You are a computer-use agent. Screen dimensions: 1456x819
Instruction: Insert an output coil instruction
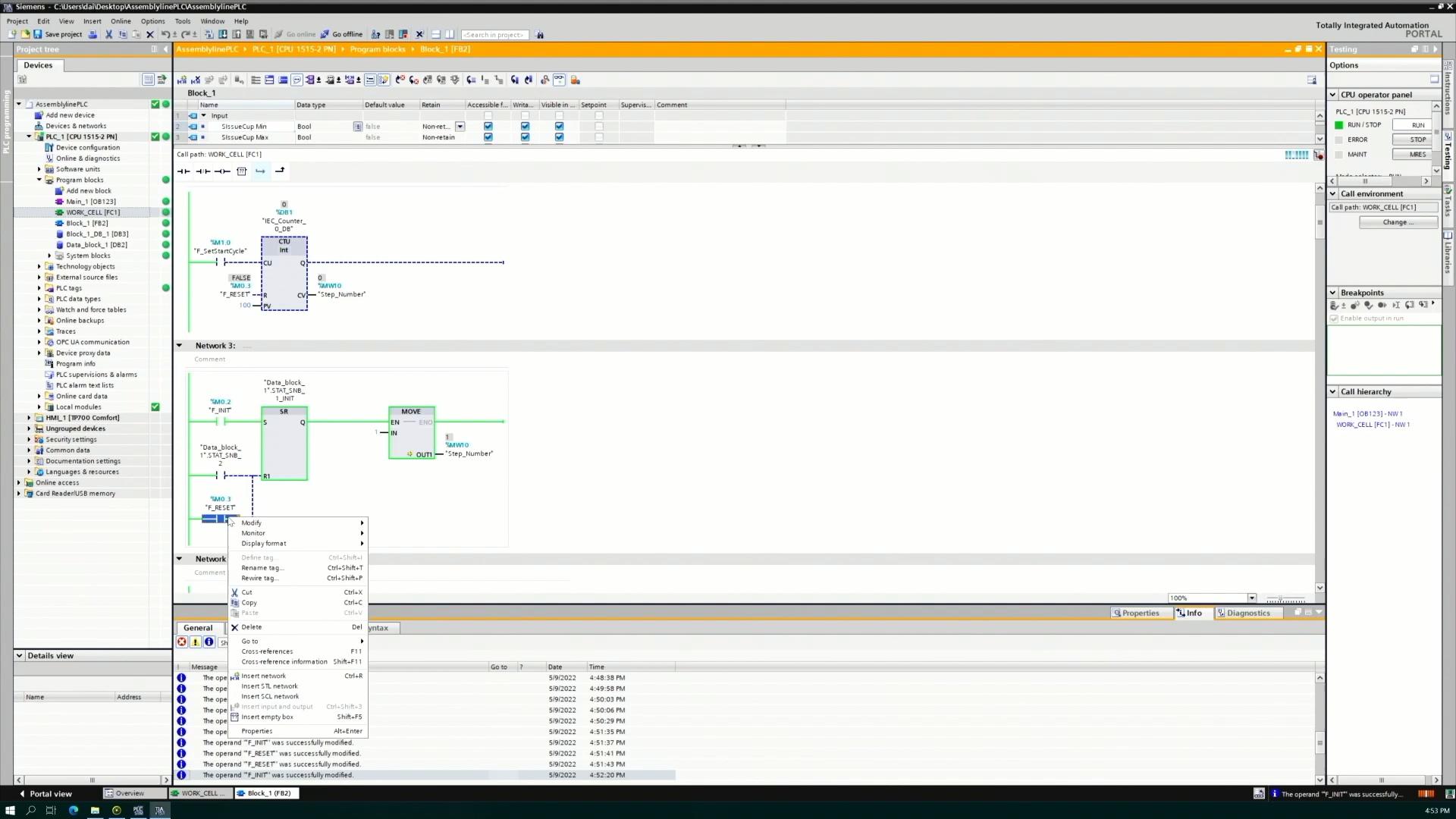221,171
